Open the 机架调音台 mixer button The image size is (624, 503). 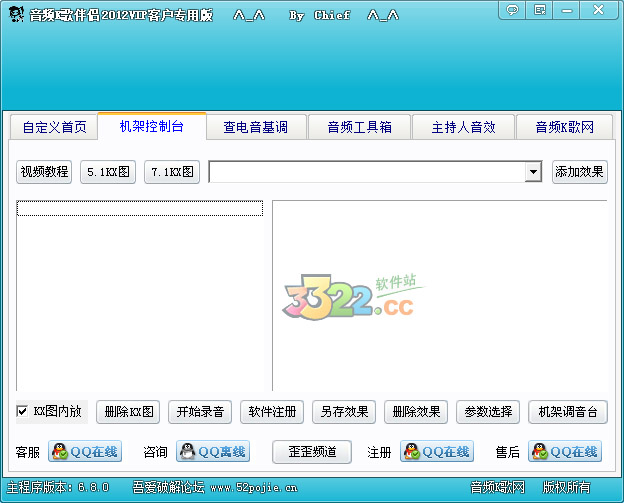tap(568, 412)
